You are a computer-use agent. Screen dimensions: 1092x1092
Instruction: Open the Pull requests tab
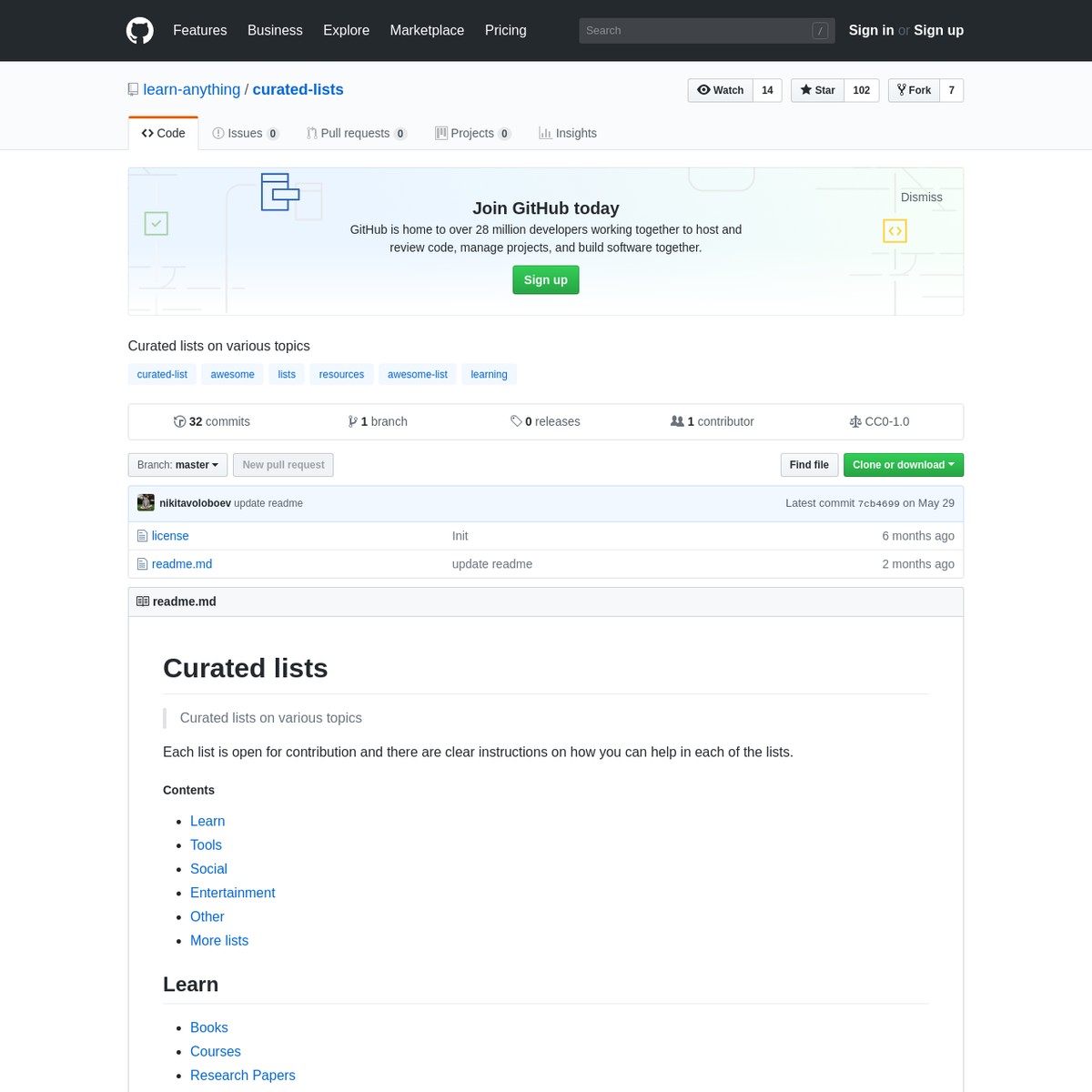[x=357, y=133]
